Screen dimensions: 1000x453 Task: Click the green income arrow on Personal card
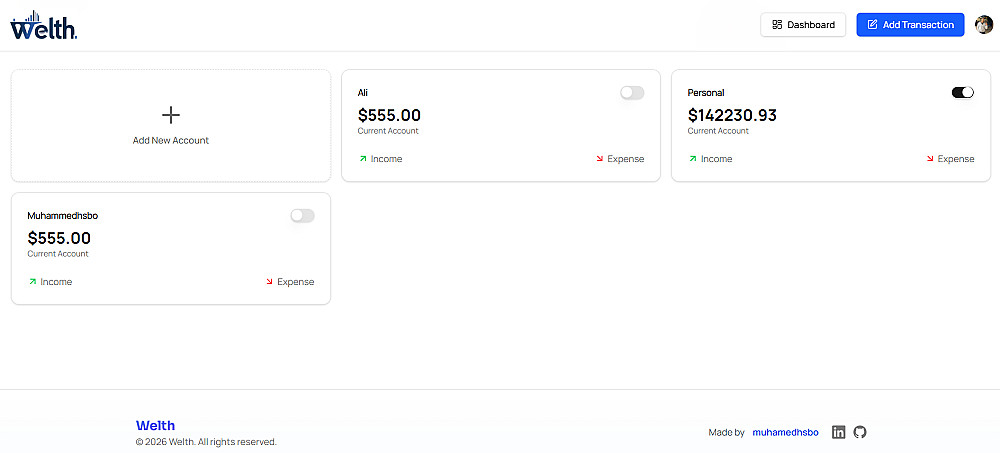692,158
